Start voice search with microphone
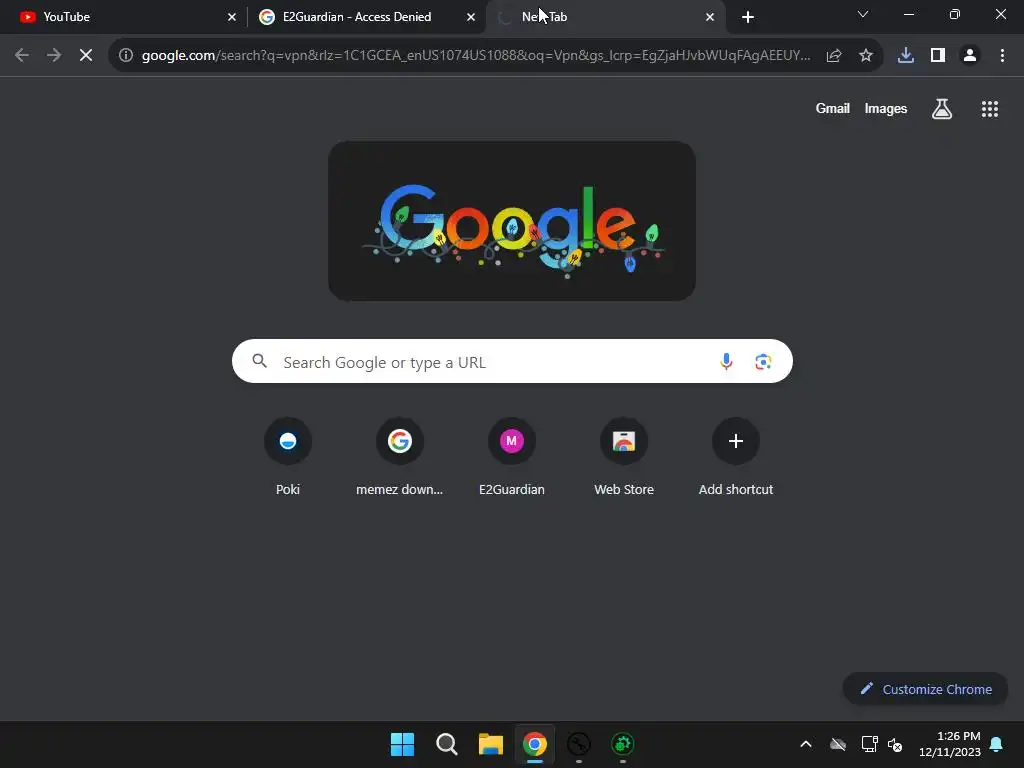The image size is (1024, 768). pyautogui.click(x=726, y=361)
